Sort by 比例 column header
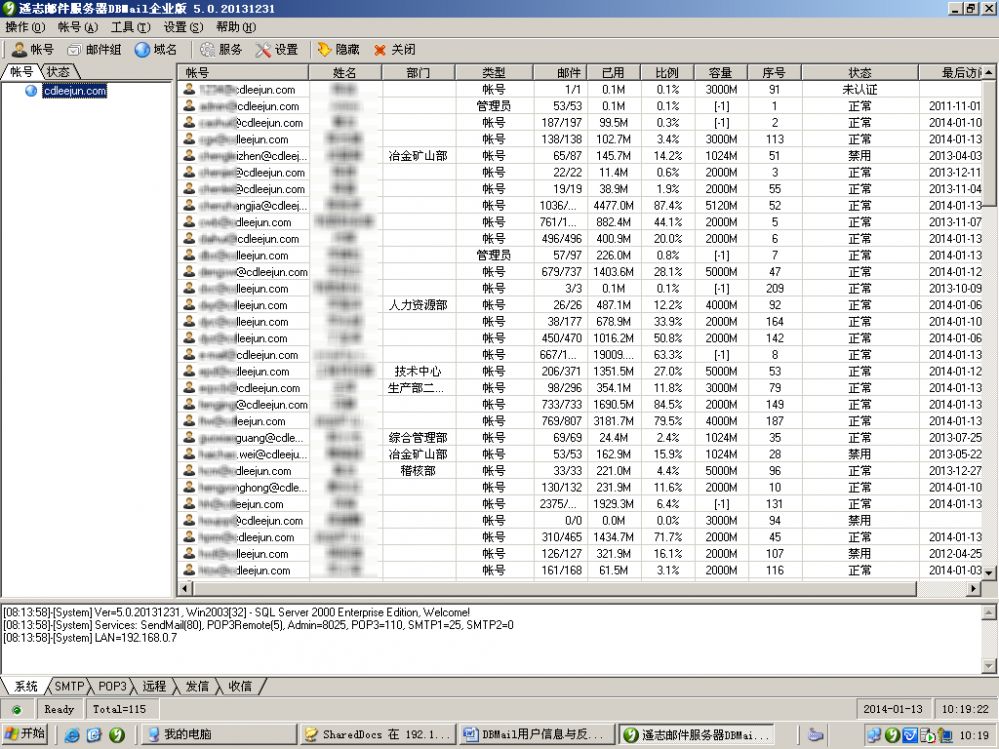 click(x=667, y=73)
